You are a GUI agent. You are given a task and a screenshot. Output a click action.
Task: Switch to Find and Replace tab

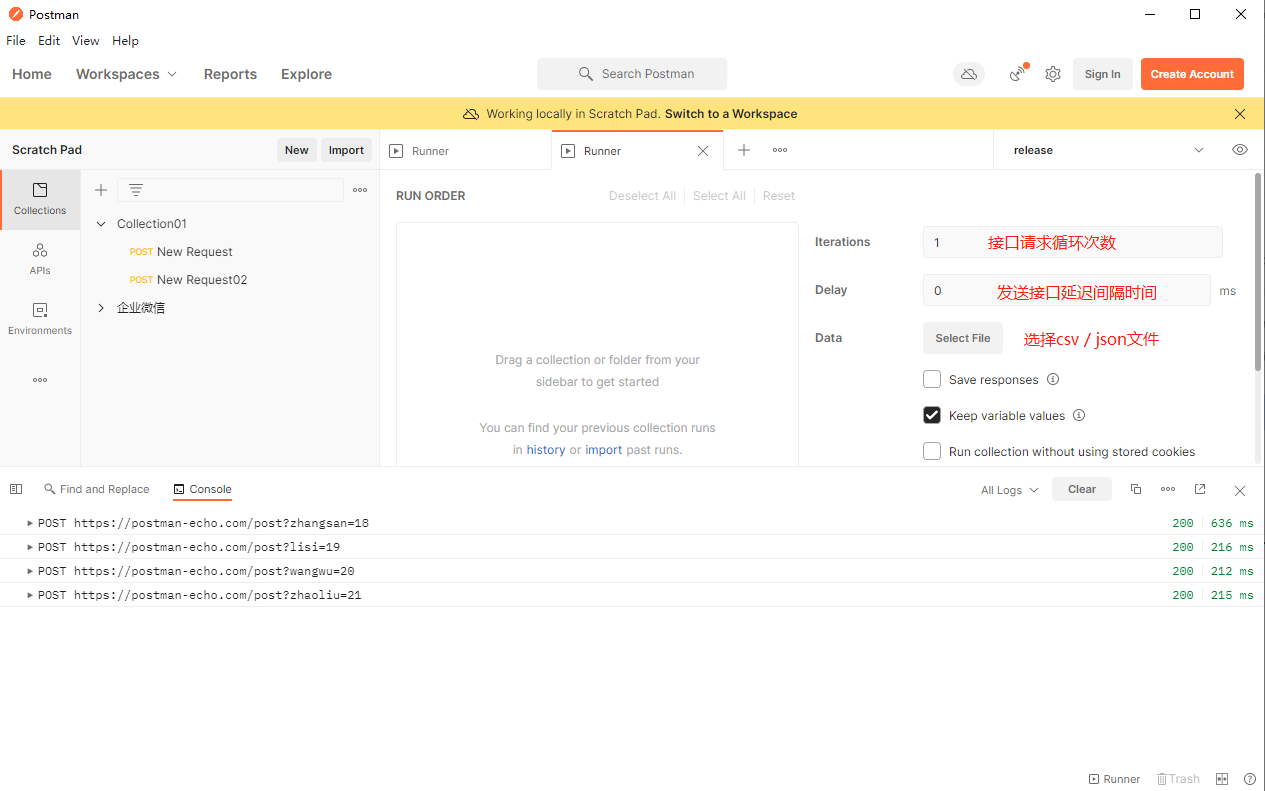coord(96,489)
